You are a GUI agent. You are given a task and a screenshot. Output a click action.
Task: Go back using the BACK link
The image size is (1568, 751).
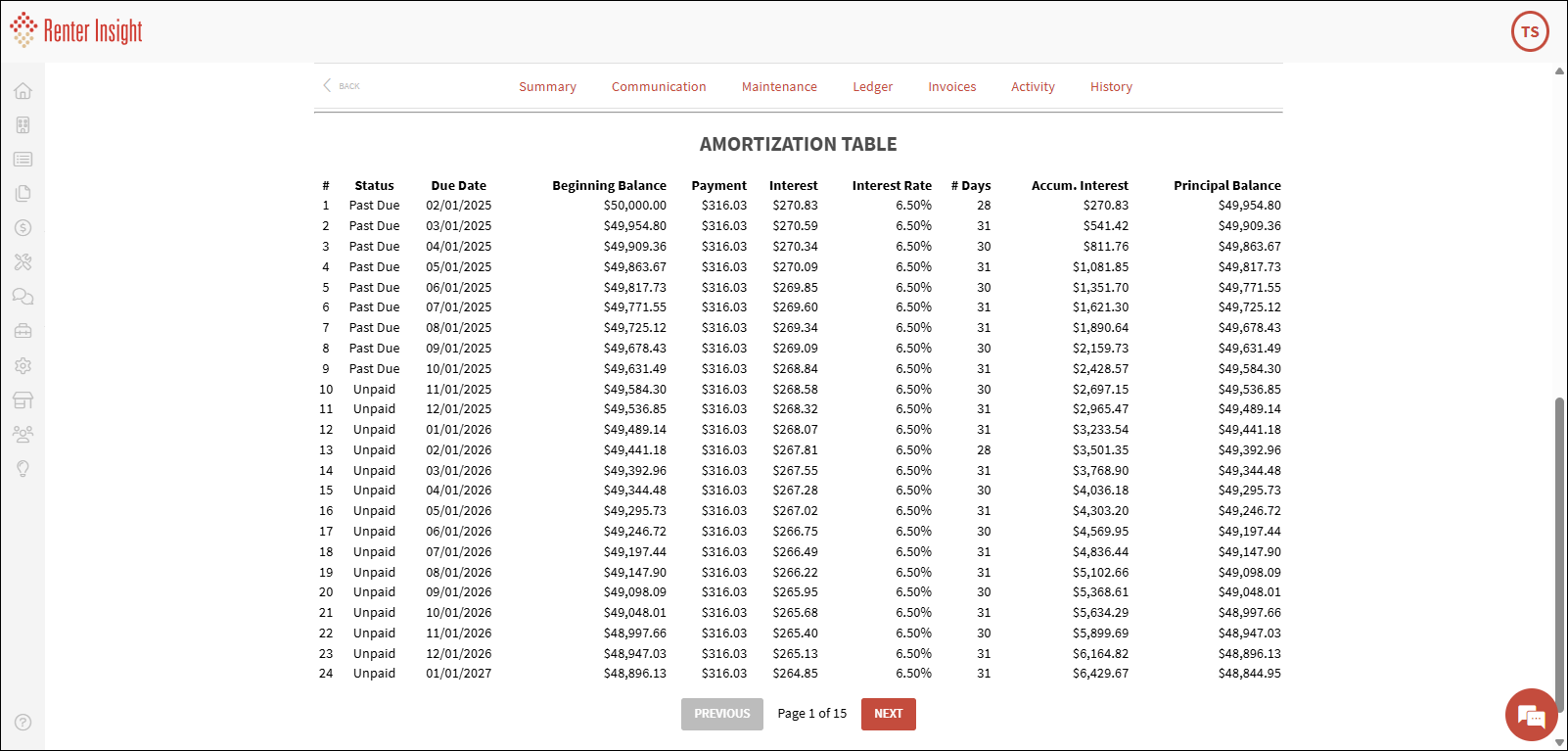tap(343, 86)
